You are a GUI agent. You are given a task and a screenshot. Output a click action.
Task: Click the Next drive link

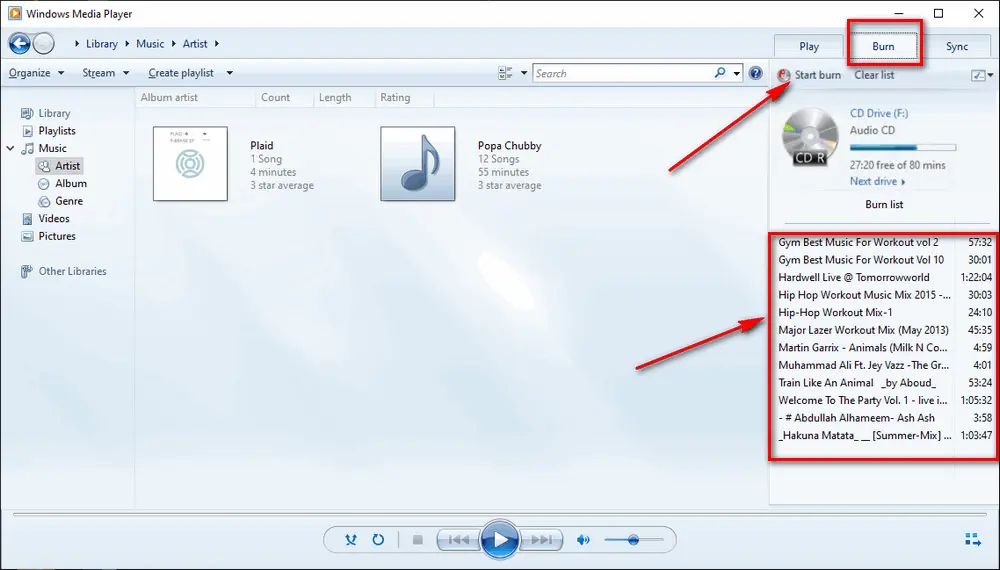pyautogui.click(x=878, y=181)
